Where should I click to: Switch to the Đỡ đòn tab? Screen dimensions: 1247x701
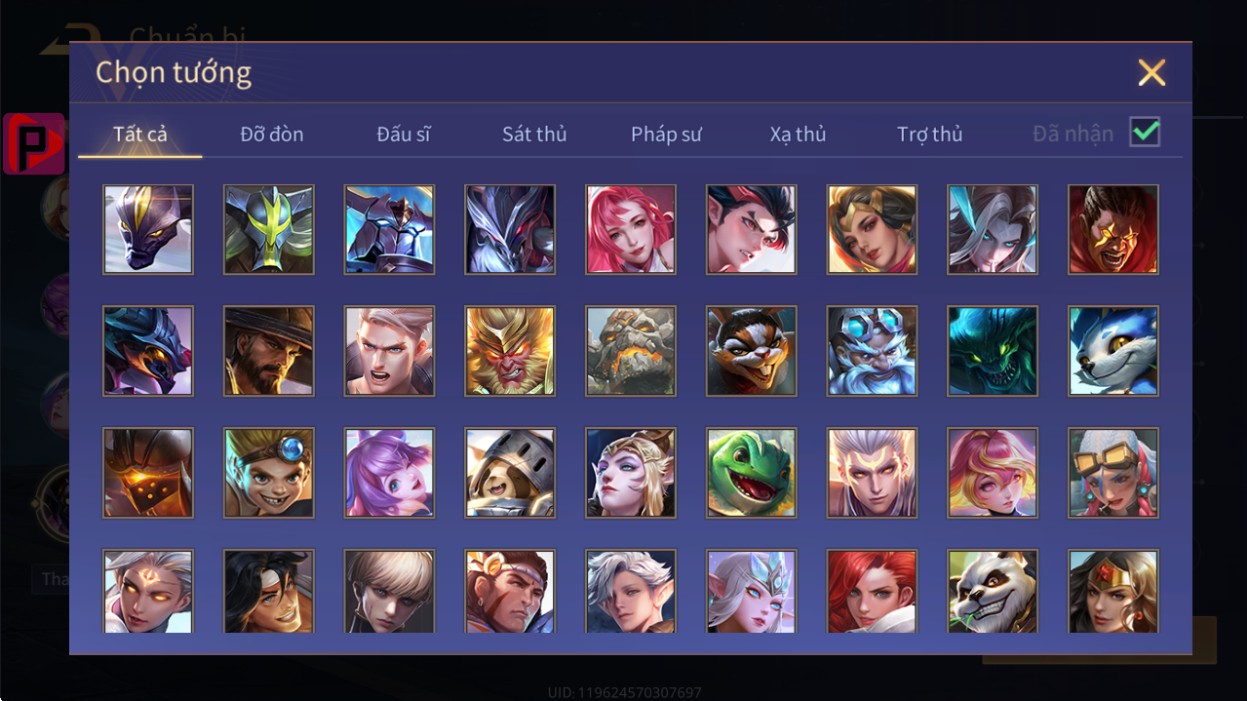[272, 134]
